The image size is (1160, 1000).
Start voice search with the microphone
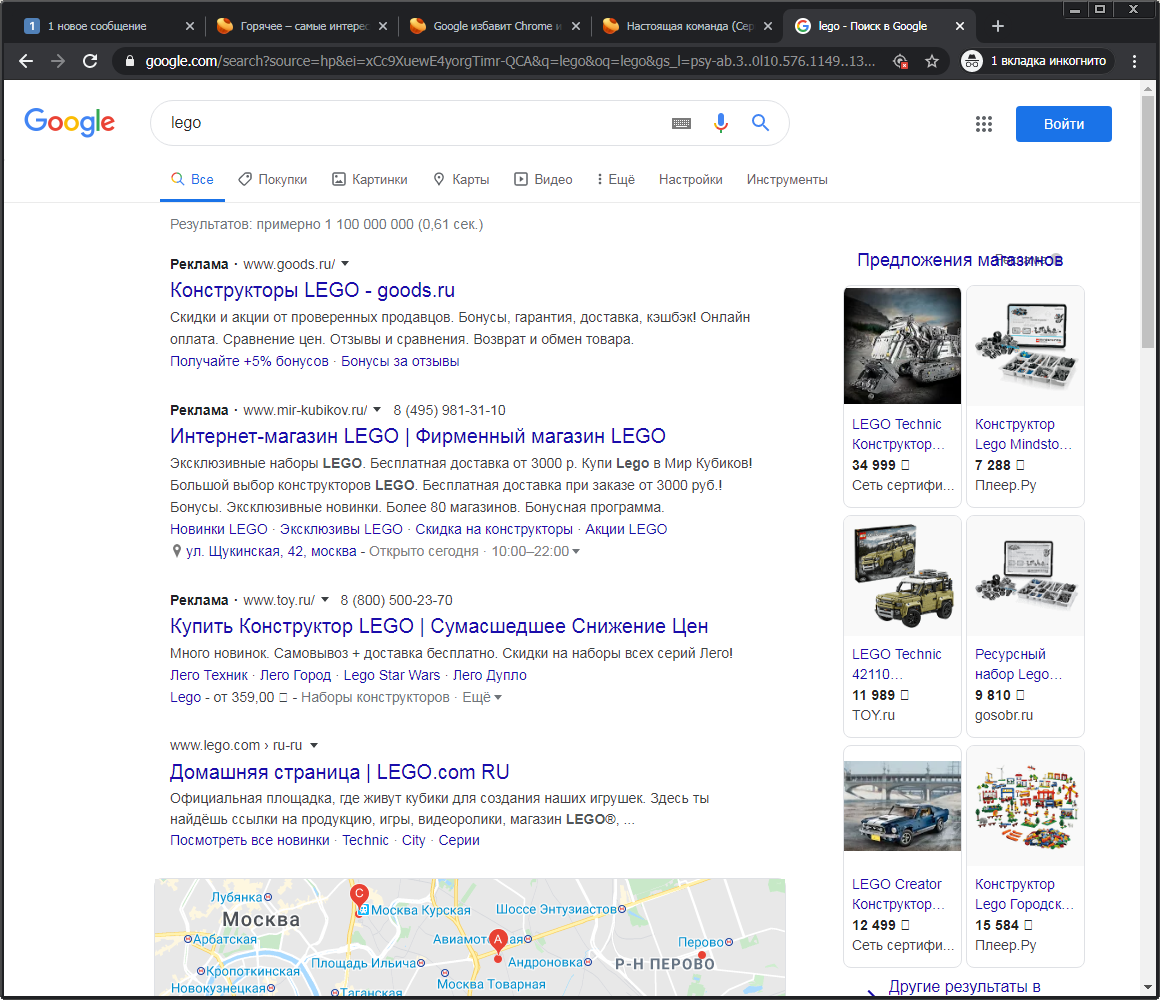tap(721, 123)
